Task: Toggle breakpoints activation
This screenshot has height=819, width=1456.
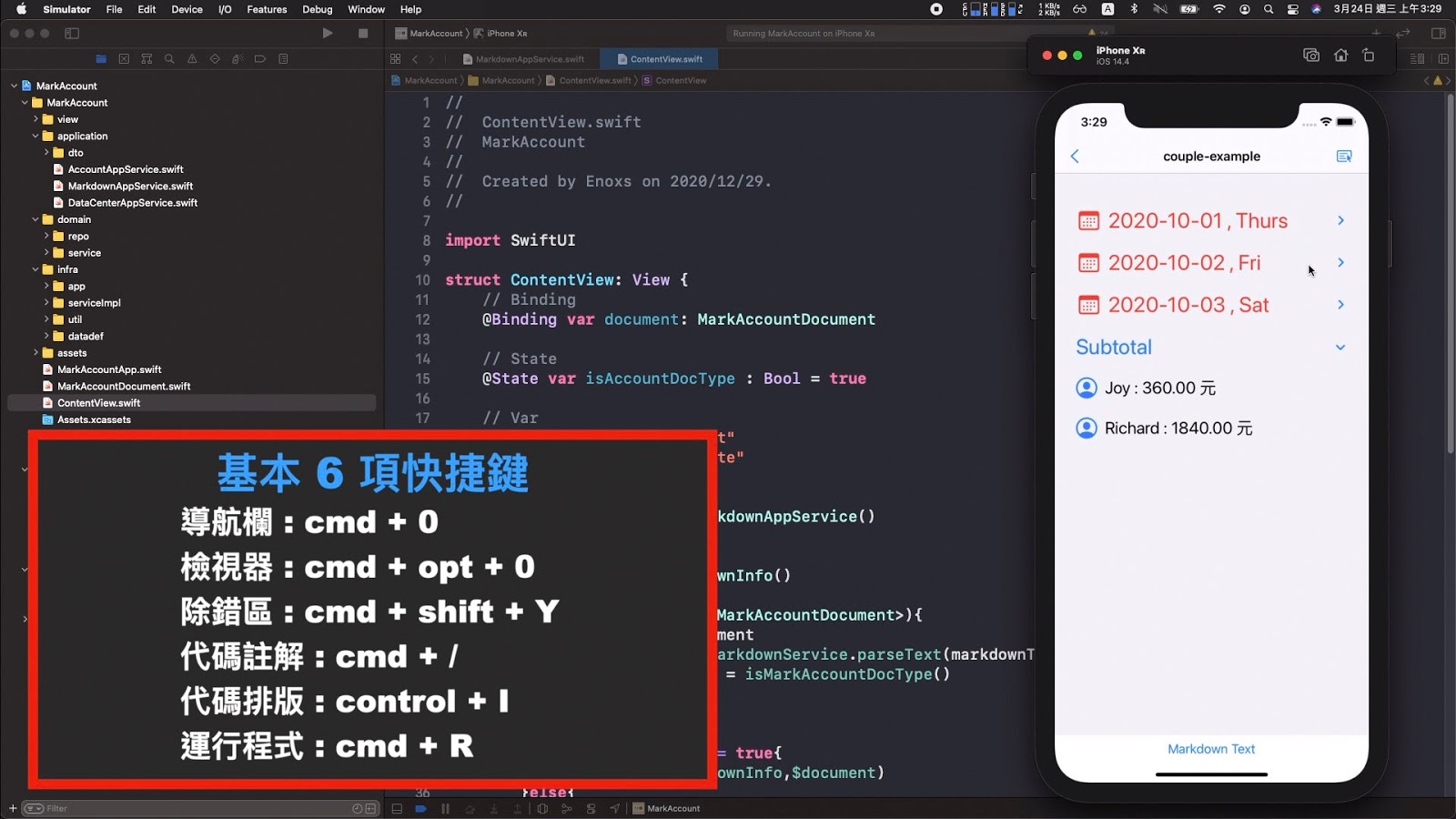Action: click(x=420, y=808)
